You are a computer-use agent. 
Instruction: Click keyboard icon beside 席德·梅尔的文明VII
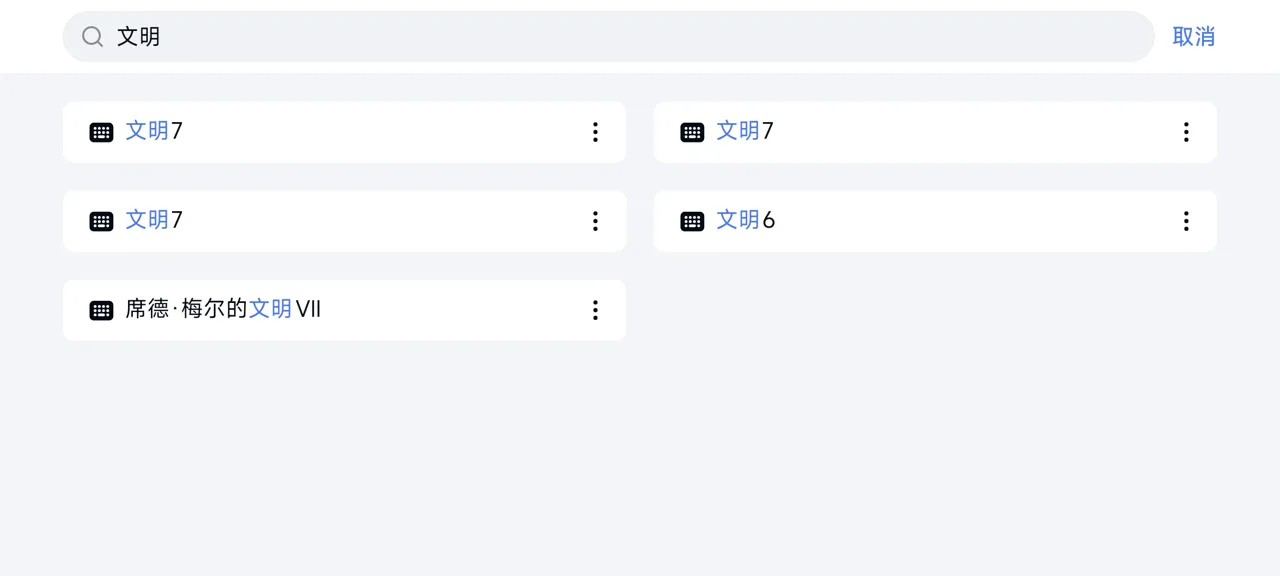(x=101, y=310)
